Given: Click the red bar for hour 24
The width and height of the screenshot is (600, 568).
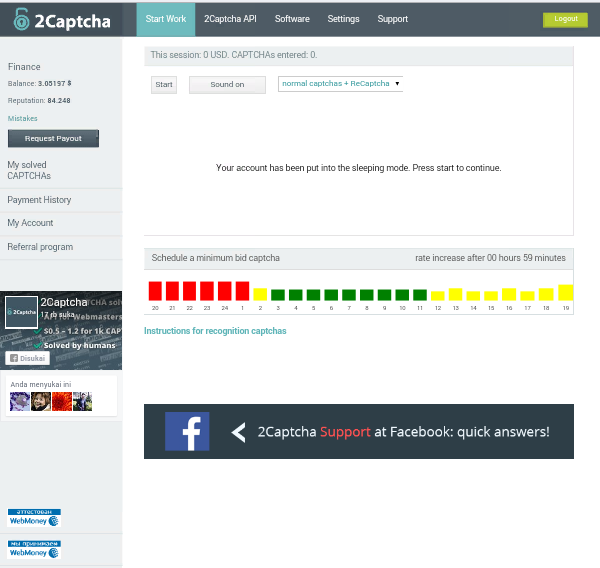Looking at the screenshot, I should click(x=225, y=291).
